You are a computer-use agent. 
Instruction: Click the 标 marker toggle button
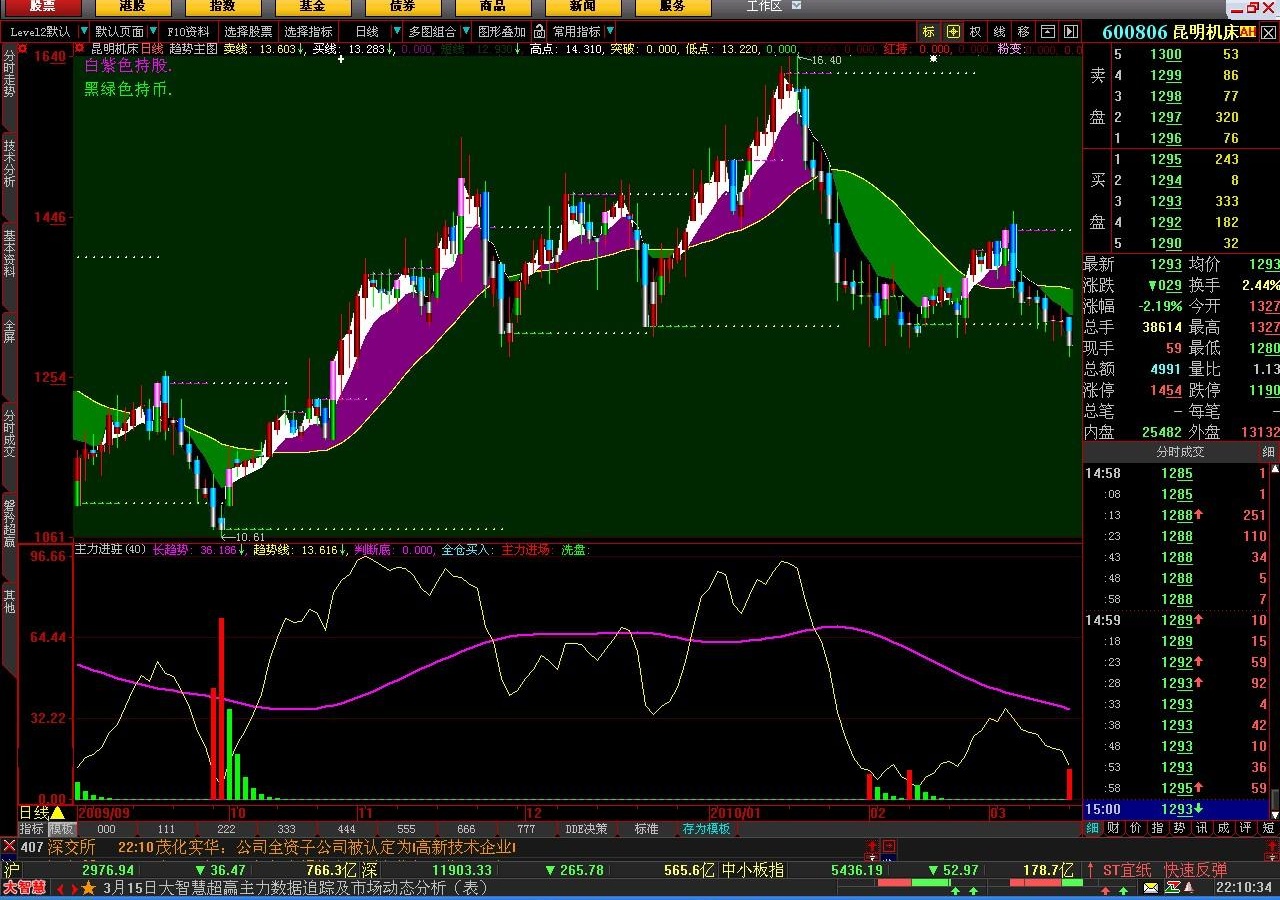coord(929,32)
